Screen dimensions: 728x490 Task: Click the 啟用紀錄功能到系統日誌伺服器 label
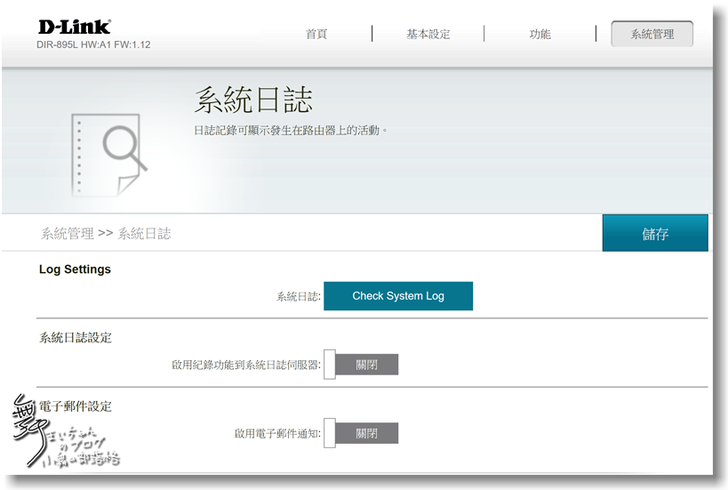[246, 365]
